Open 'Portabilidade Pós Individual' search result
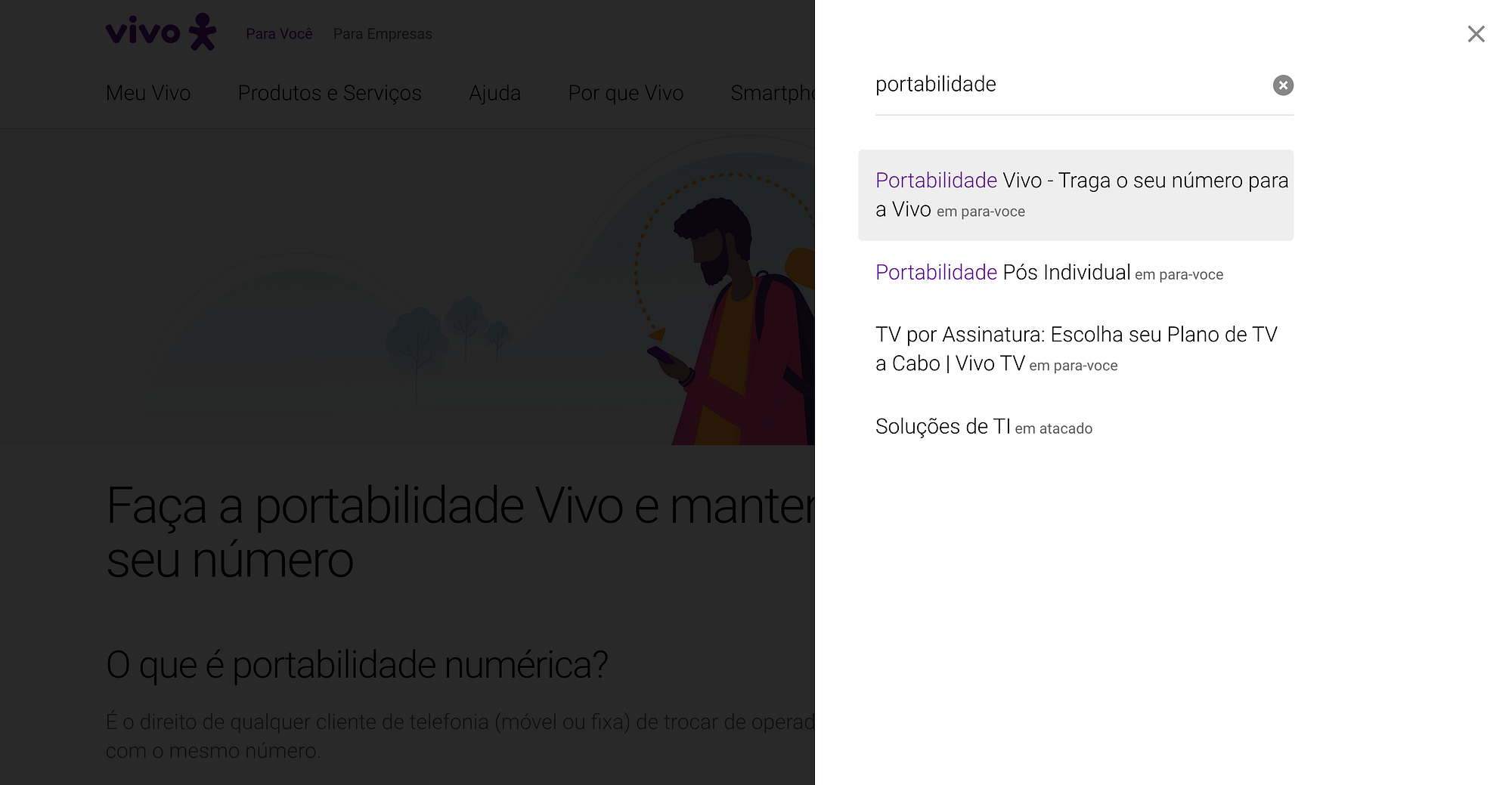 coord(1076,273)
